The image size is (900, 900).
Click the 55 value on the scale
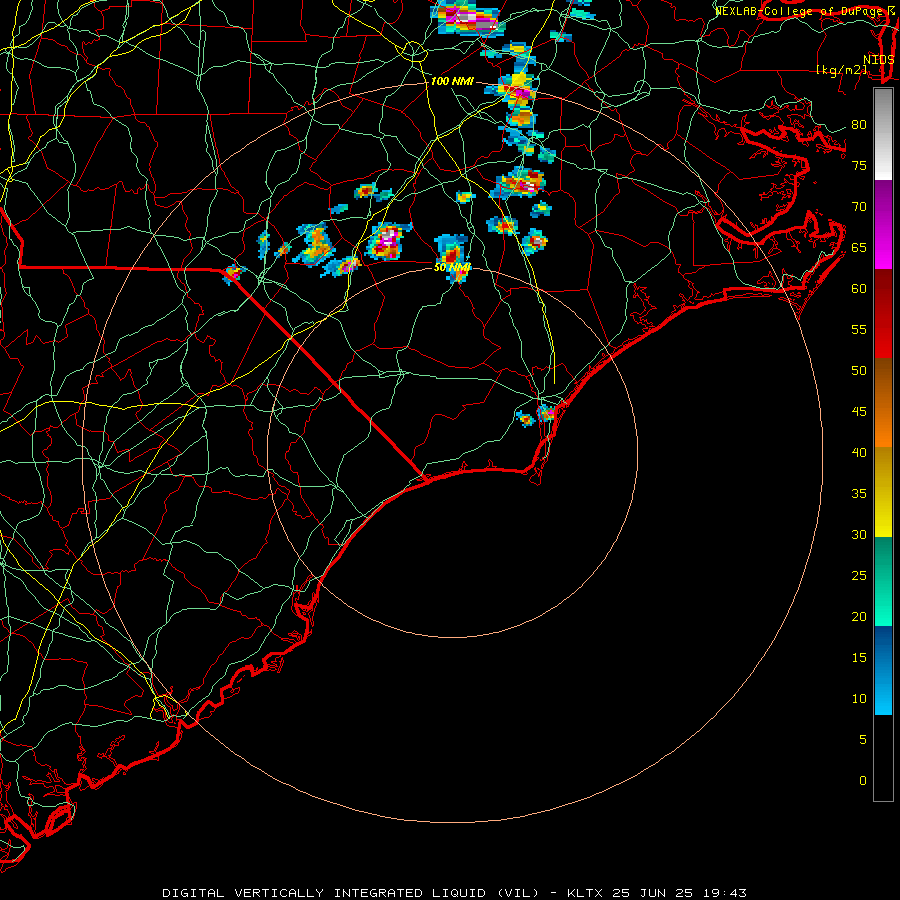[x=859, y=329]
